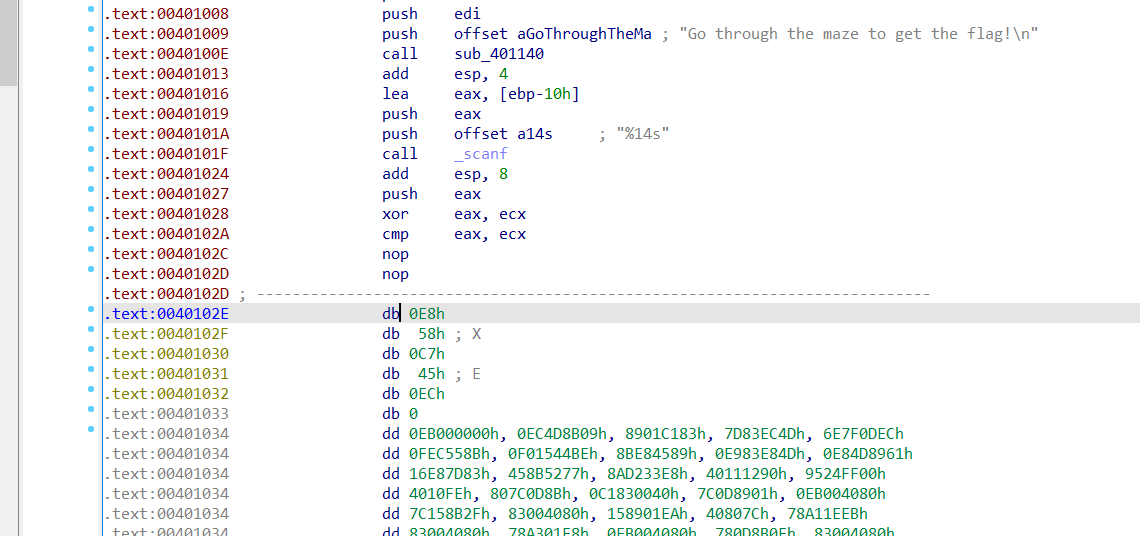This screenshot has height=536, width=1140.
Task: Click the vertical scrollbar thumb at left edge
Action: [x=7, y=43]
